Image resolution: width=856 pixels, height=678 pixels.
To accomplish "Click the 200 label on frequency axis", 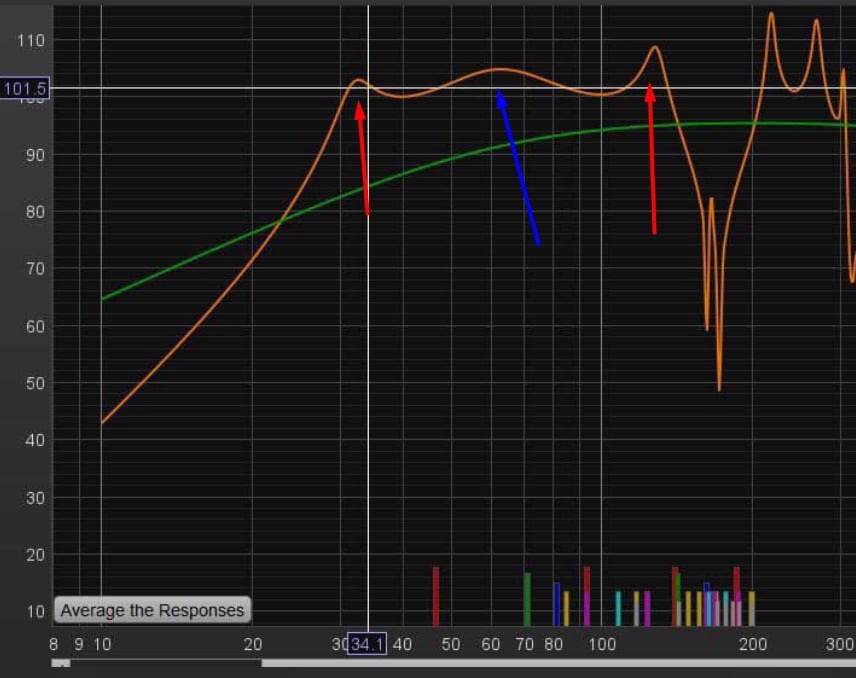I will click(753, 645).
